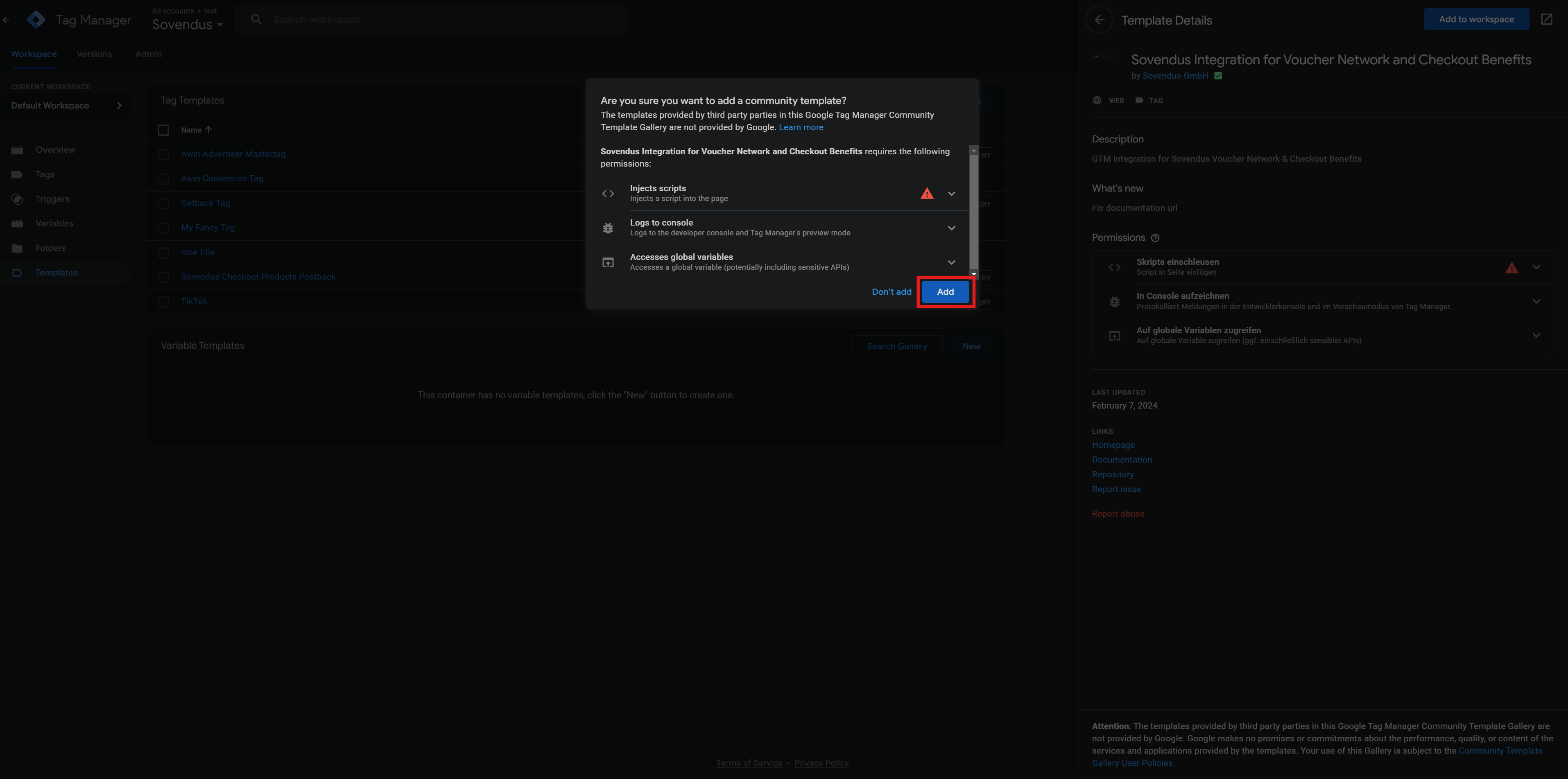Expand the Accesses global variables permission details
1568x779 pixels.
point(950,262)
